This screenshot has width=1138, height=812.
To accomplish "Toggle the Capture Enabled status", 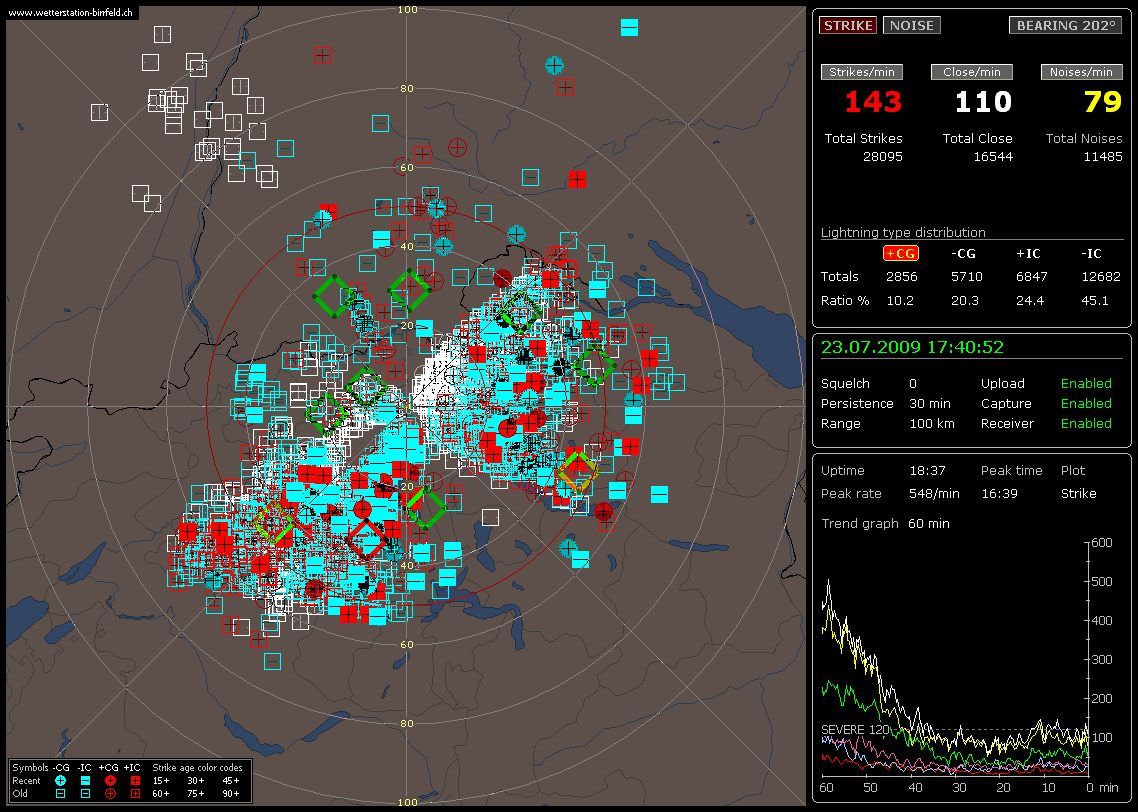I will click(x=1085, y=403).
